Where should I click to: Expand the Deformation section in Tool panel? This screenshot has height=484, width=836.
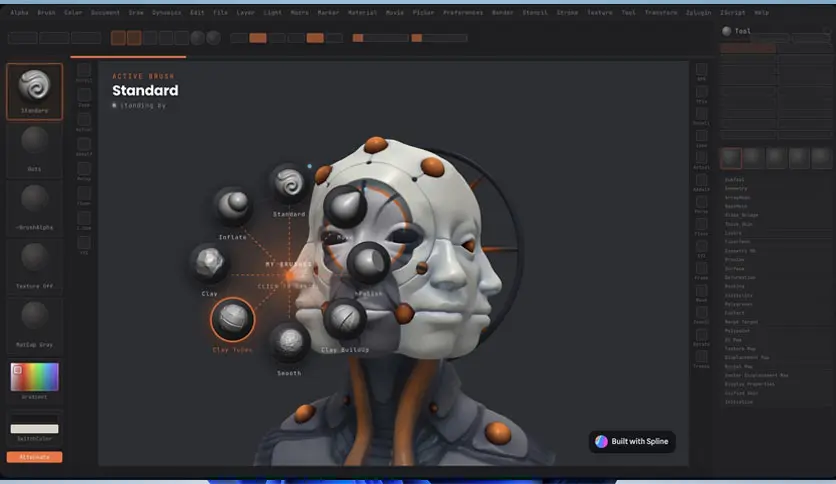739,278
